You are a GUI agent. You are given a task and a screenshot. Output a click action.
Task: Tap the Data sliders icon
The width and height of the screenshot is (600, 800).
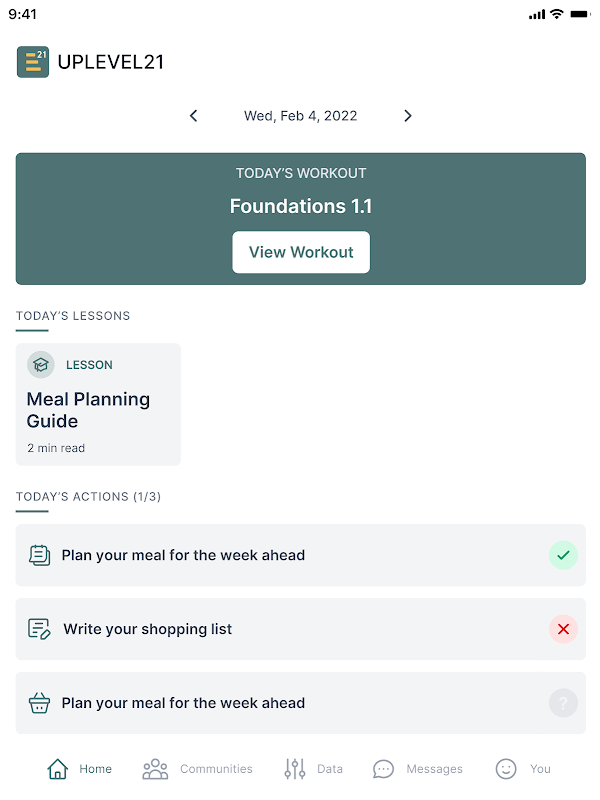pos(295,769)
